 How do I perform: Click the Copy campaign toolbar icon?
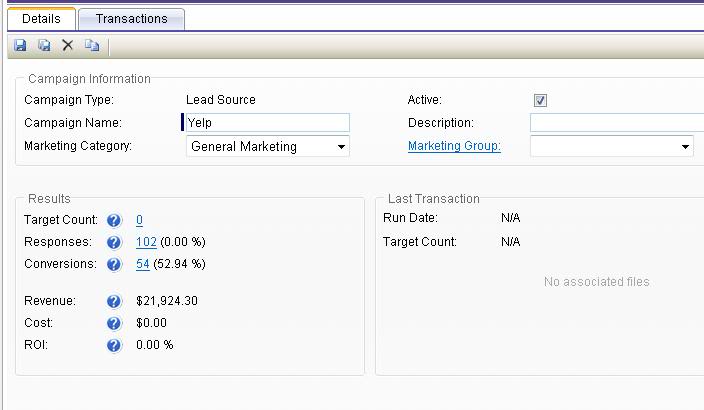pyautogui.click(x=92, y=45)
